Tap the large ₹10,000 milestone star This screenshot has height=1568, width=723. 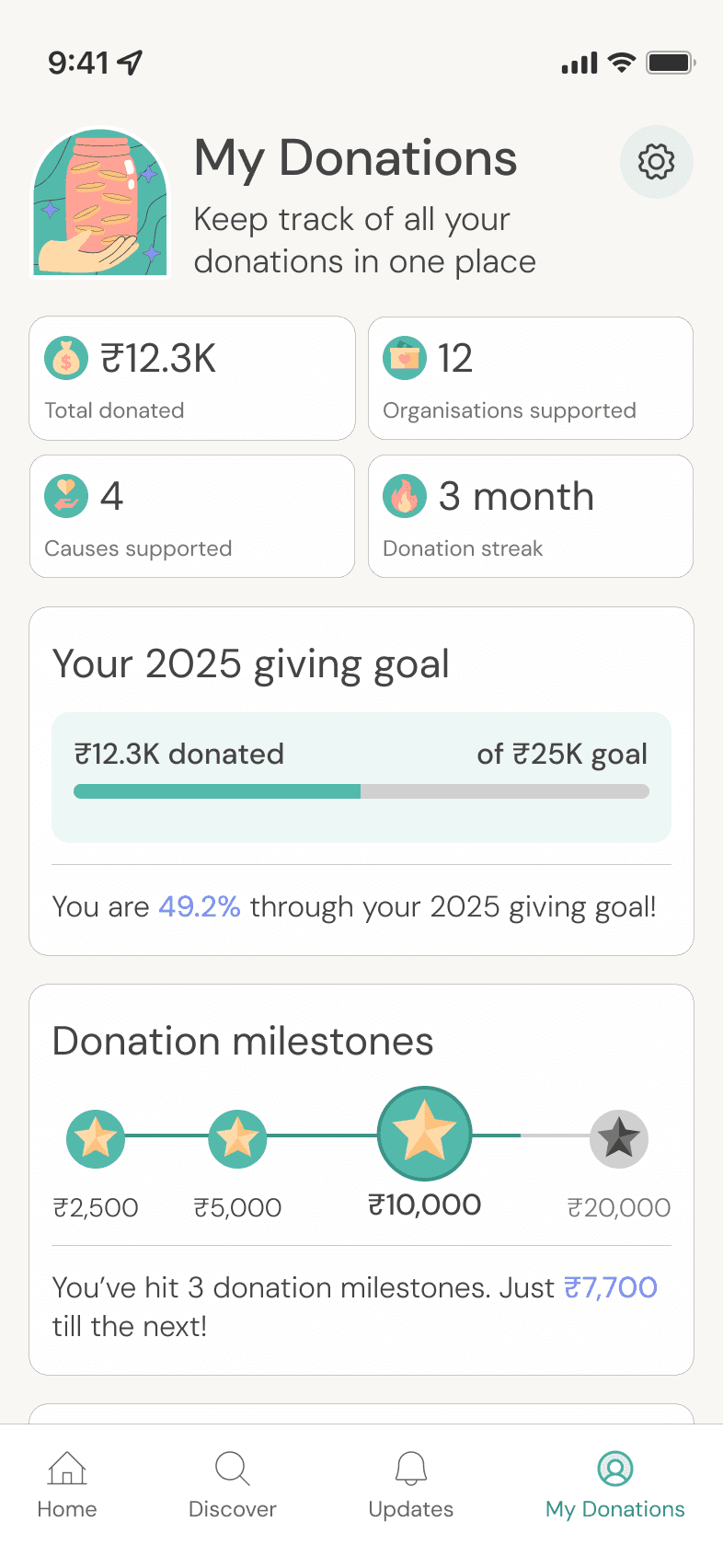point(424,1134)
